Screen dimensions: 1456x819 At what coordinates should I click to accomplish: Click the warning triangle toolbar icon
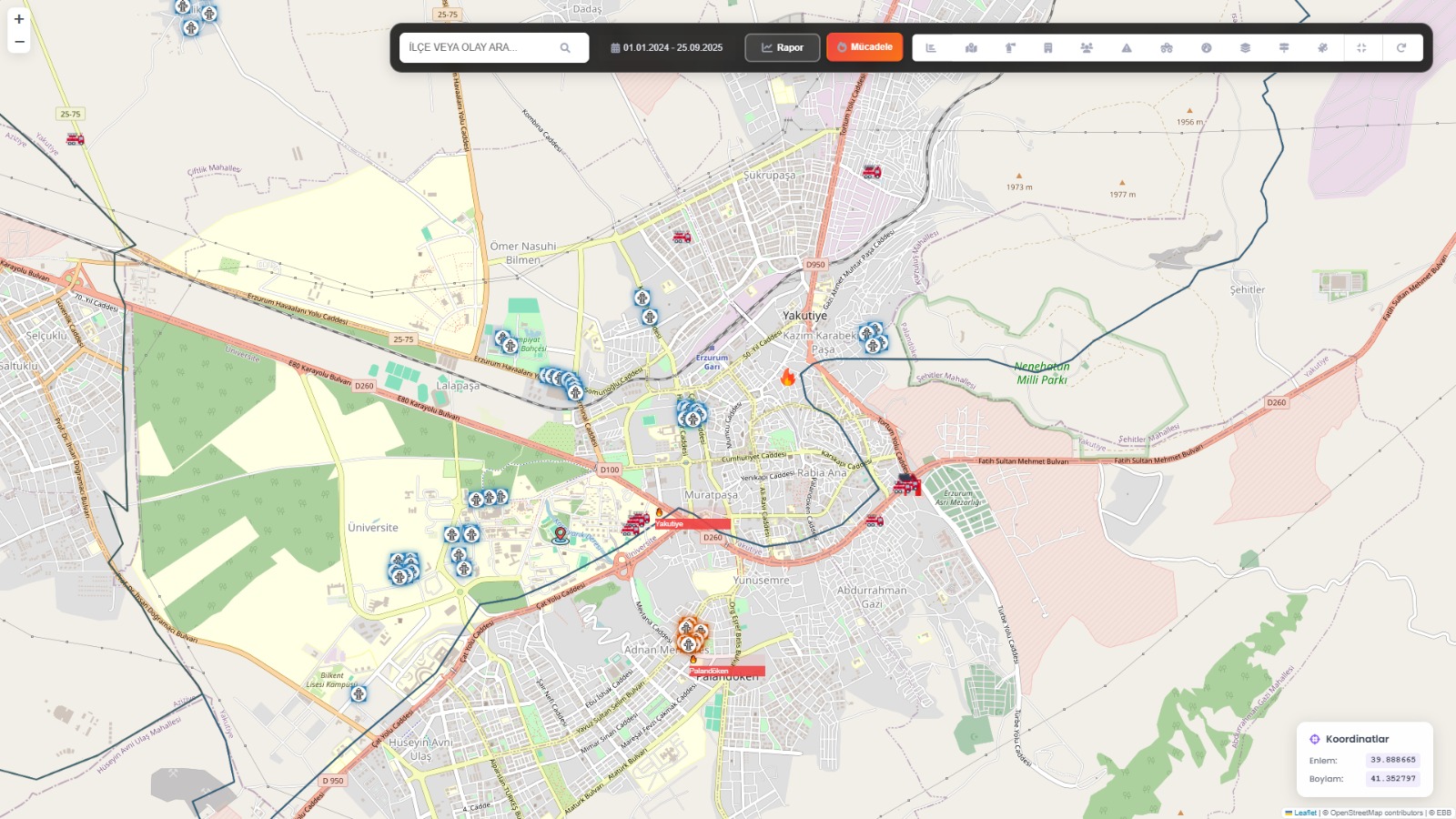tap(1127, 47)
